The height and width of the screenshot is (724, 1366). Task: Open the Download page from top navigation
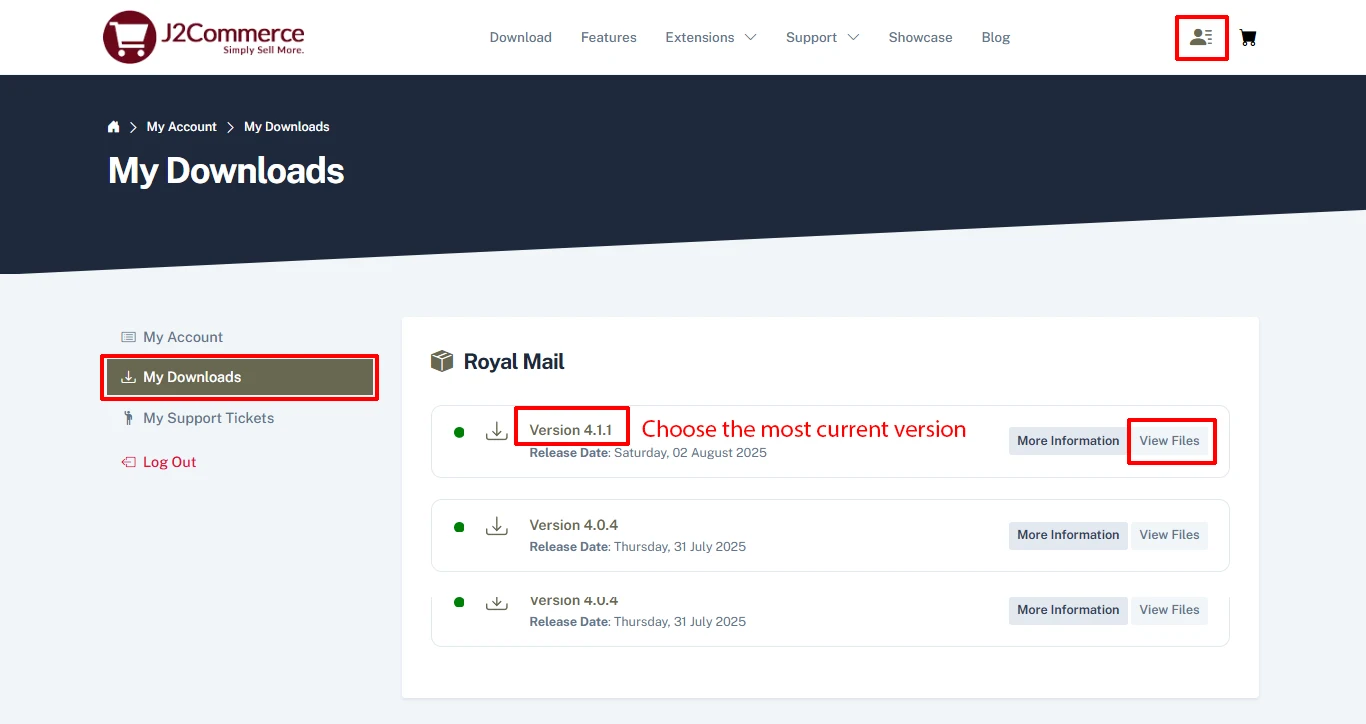pyautogui.click(x=521, y=38)
